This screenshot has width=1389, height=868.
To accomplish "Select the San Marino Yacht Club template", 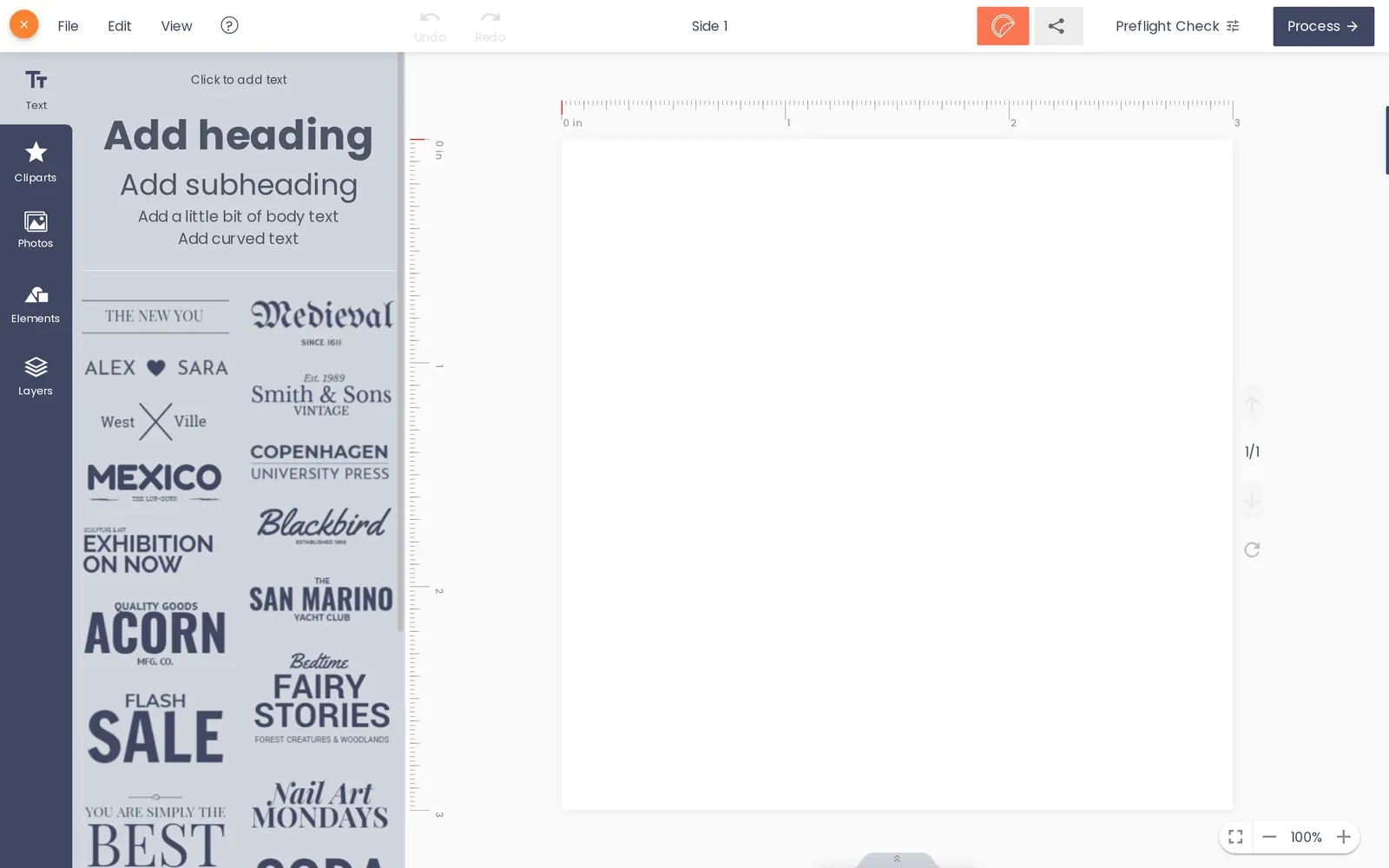I will pos(321,600).
